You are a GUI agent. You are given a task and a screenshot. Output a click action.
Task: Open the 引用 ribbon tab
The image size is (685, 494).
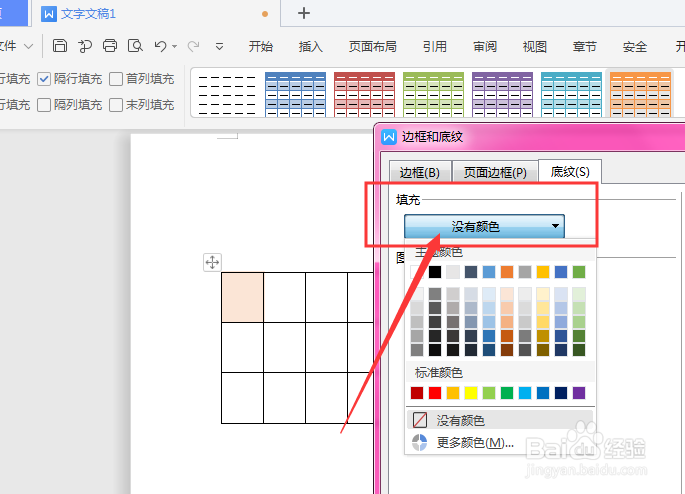tap(435, 46)
